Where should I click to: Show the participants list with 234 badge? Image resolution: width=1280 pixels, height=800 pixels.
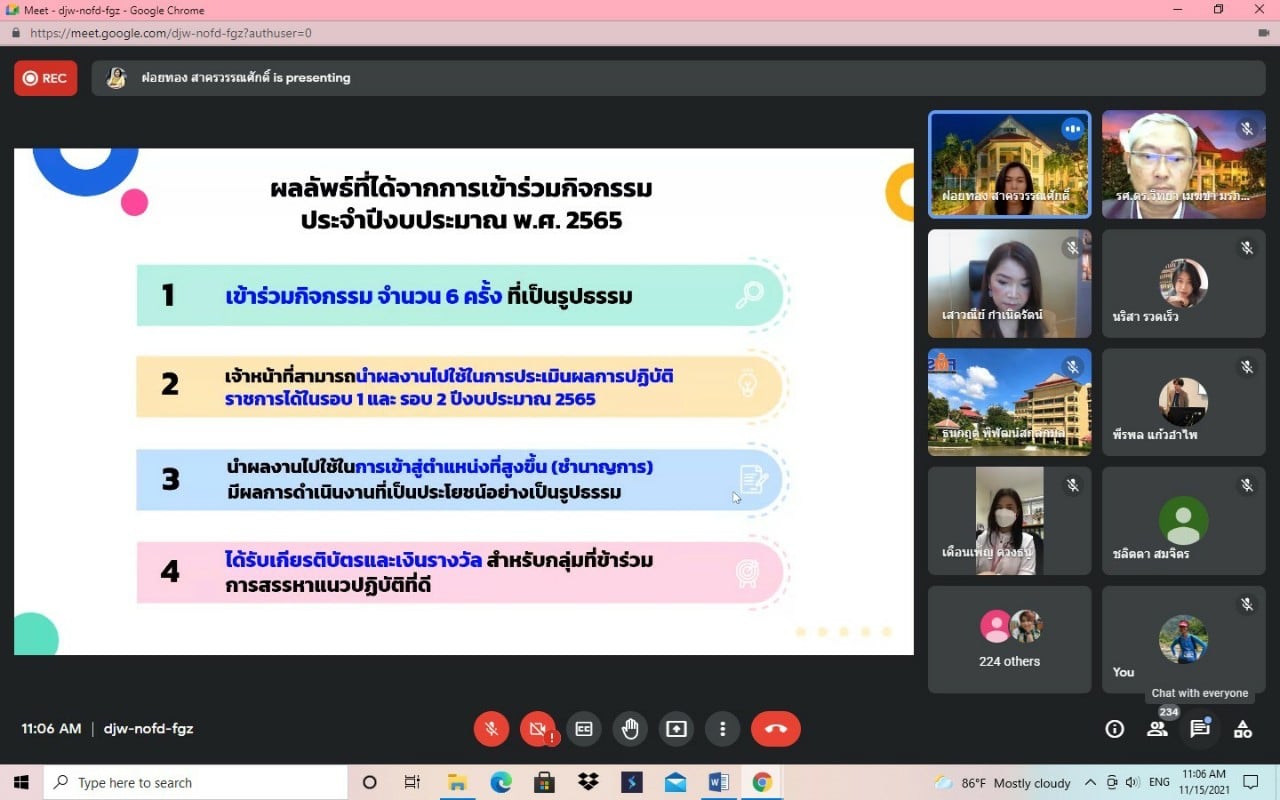pyautogui.click(x=1157, y=729)
